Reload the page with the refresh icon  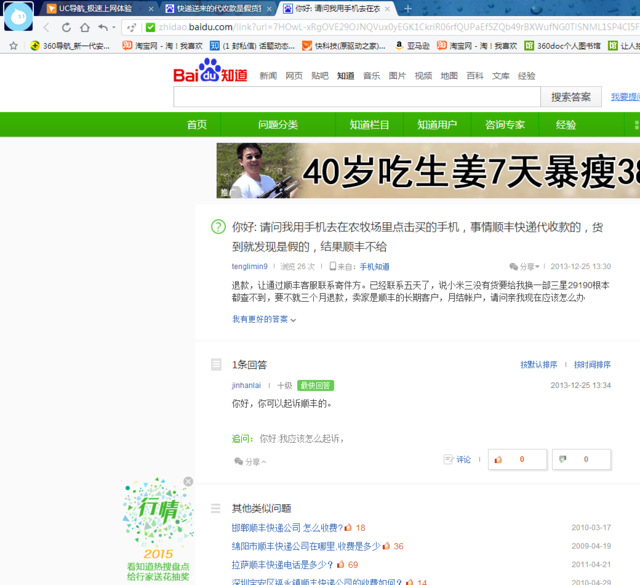click(x=66, y=27)
